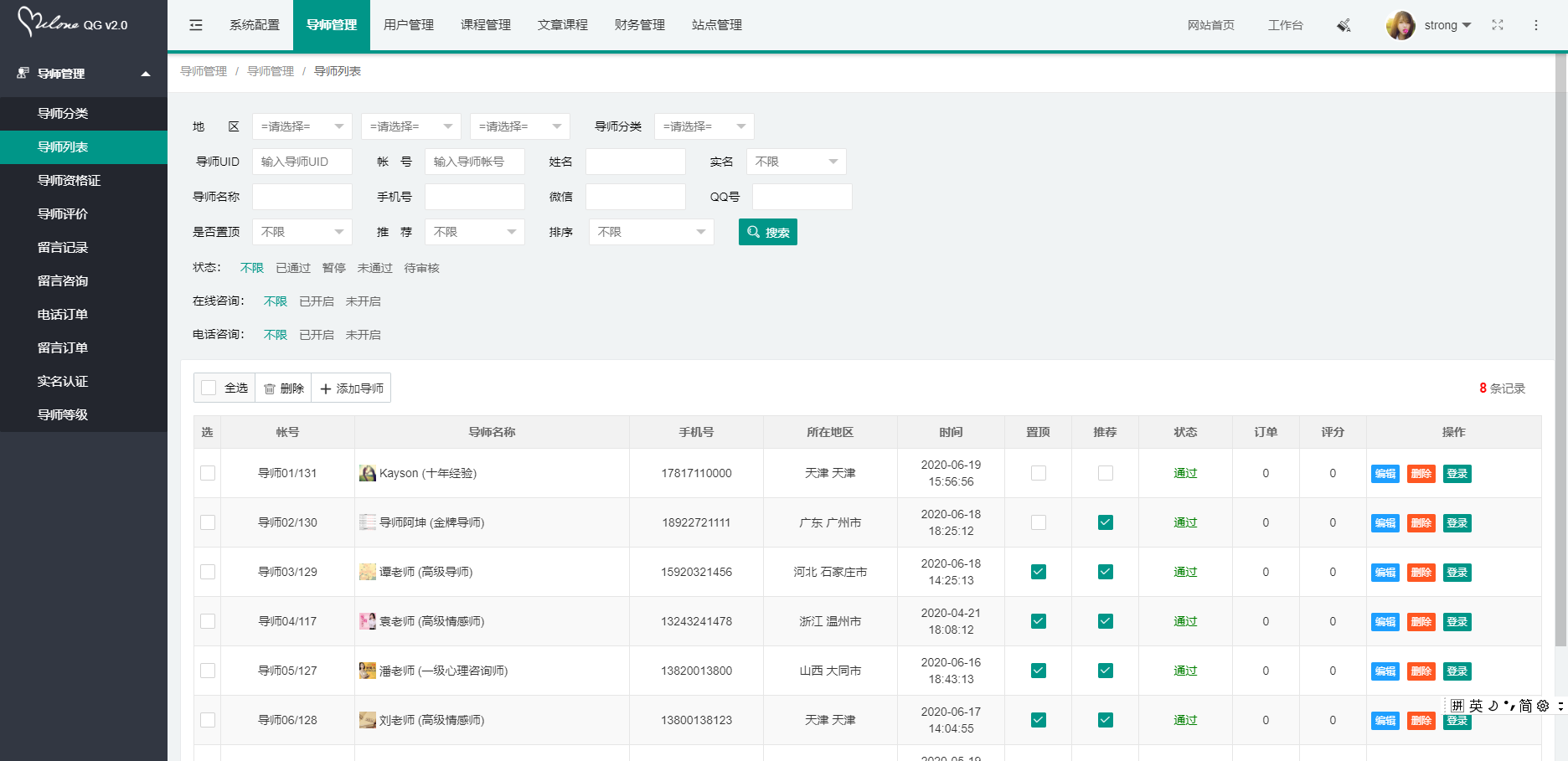Open the 推荐 filter dropdown
Viewport: 1568px width, 761px height.
point(475,232)
